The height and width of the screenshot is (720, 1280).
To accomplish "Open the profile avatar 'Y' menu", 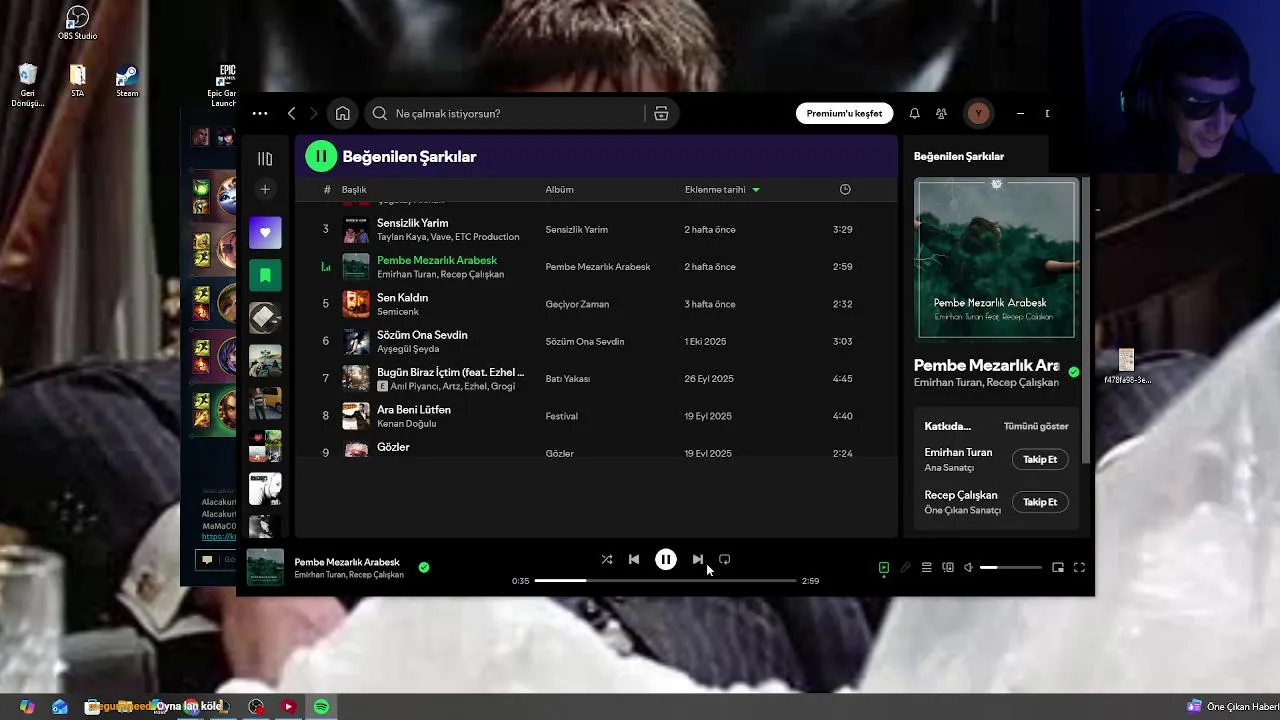I will 978,114.
